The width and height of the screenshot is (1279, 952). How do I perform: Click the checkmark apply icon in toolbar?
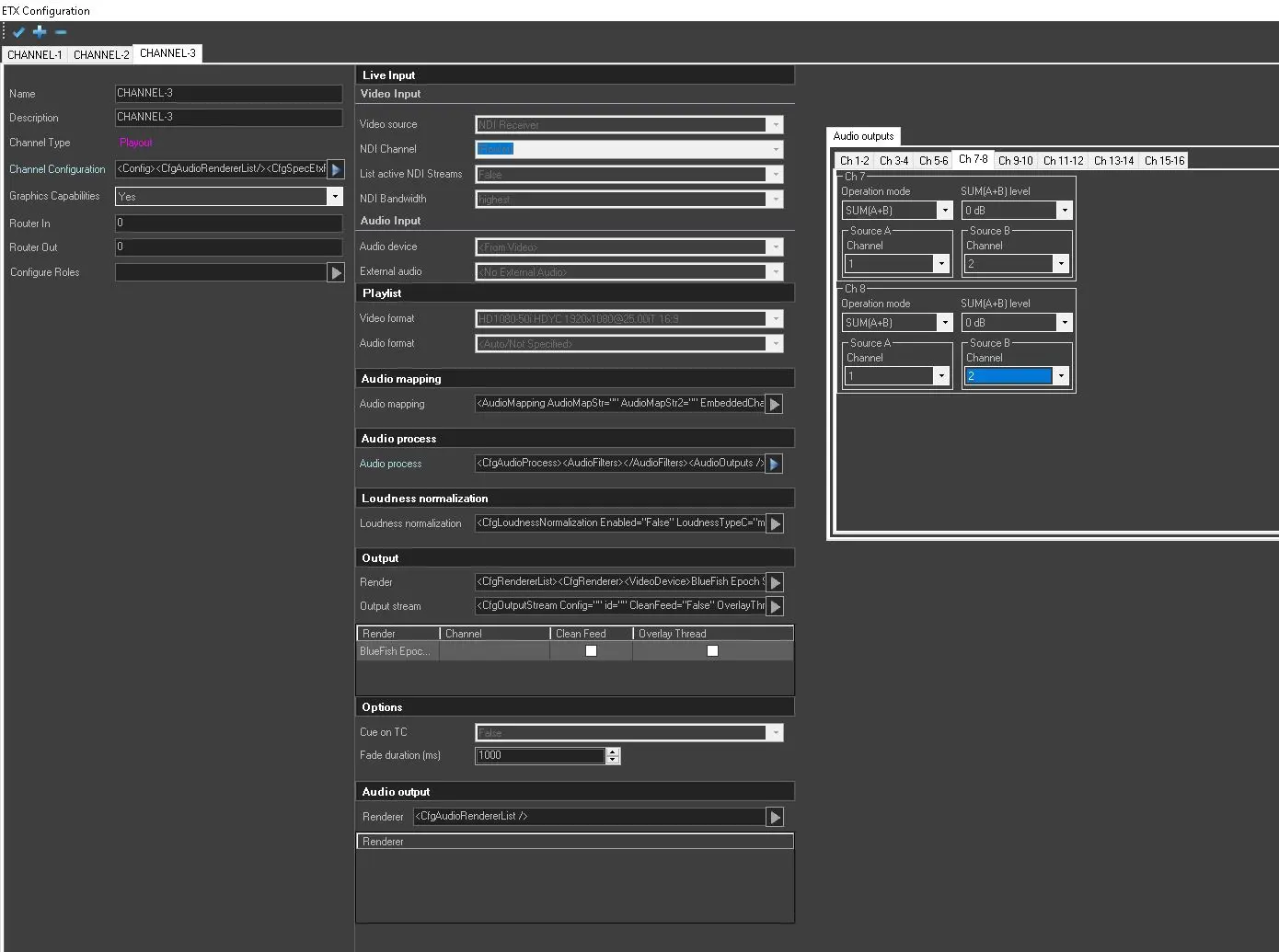coord(18,32)
